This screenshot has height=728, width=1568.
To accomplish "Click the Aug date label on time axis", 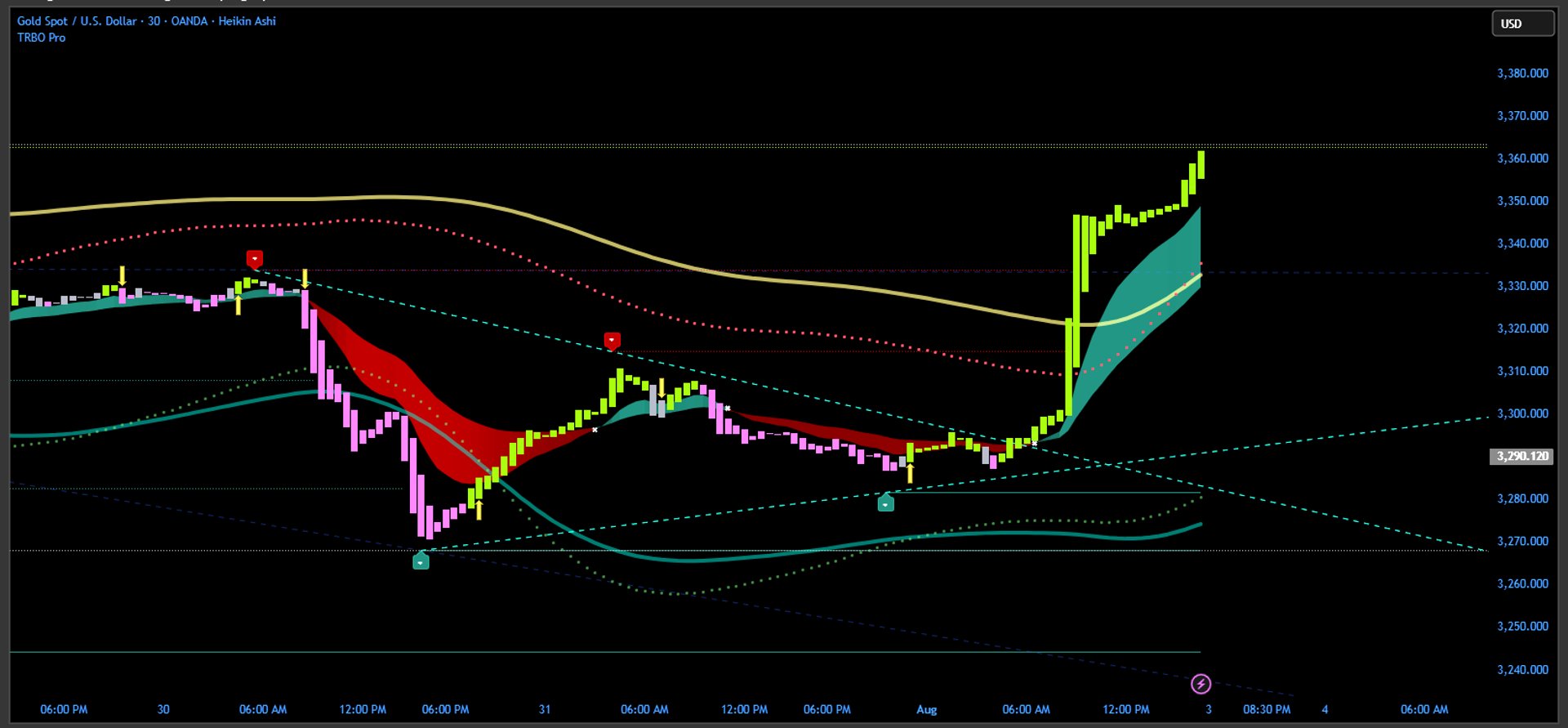I will [927, 709].
